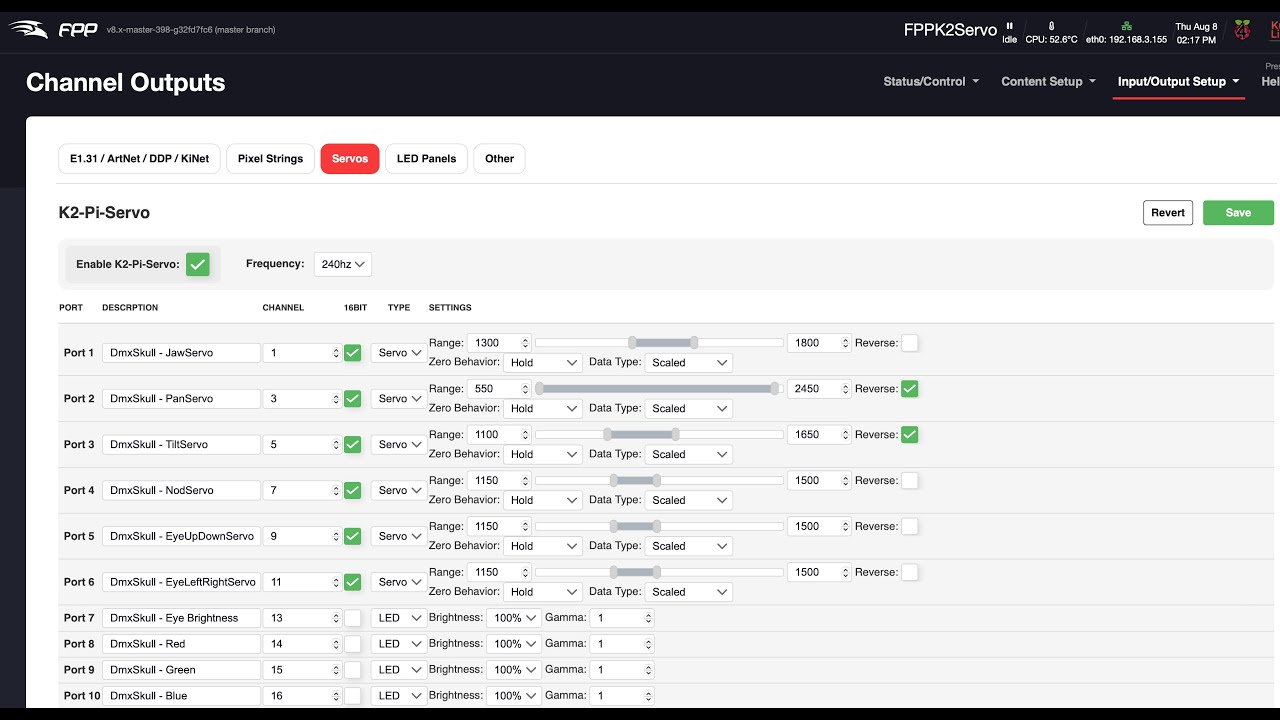
Task: Click the Revert button
Action: tap(1168, 213)
